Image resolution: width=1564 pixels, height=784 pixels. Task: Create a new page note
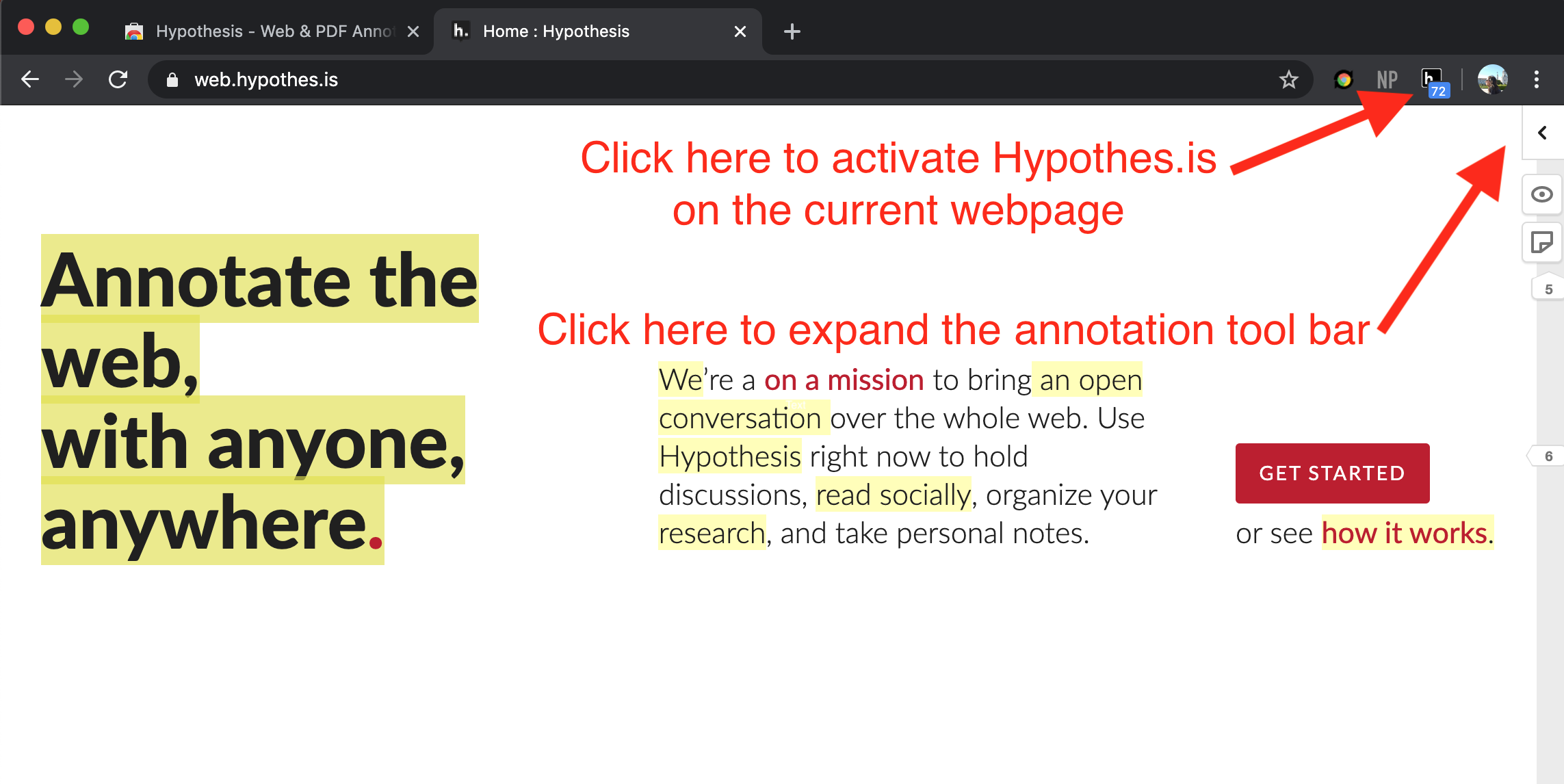[1541, 242]
